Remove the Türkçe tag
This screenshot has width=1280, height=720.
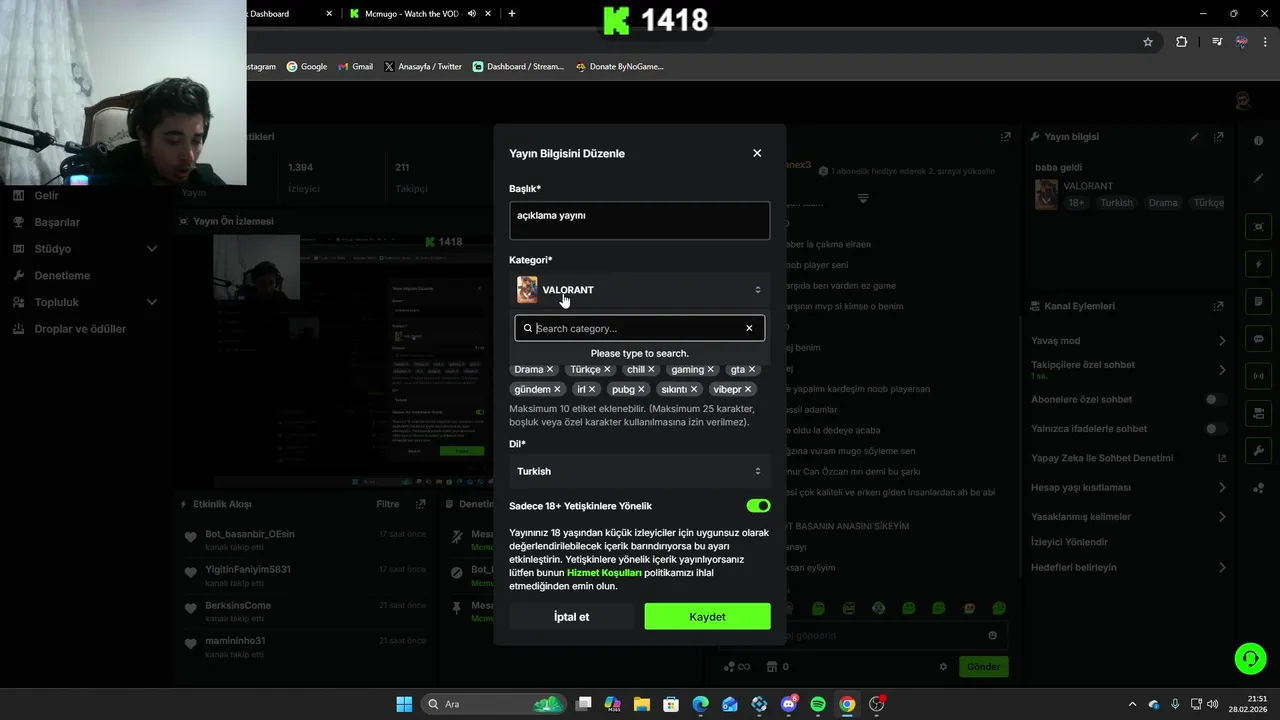(x=607, y=369)
